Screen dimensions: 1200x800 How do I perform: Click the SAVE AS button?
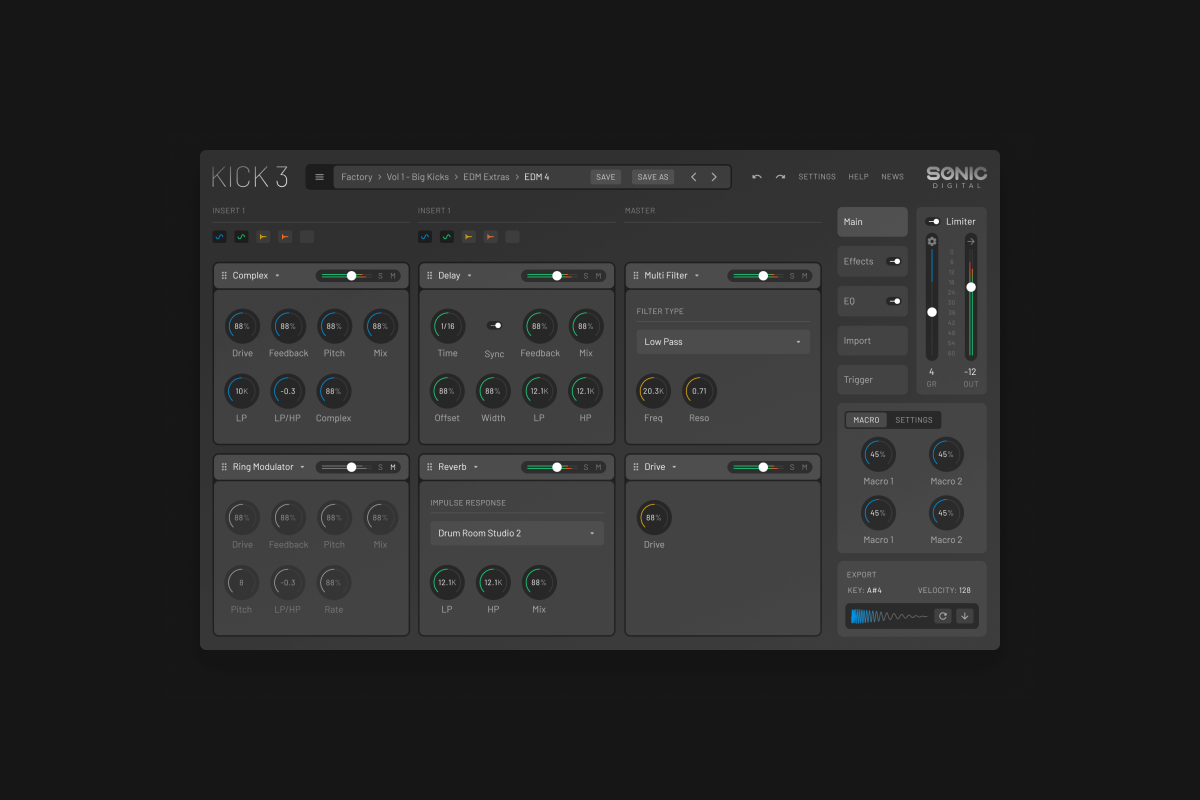click(653, 177)
